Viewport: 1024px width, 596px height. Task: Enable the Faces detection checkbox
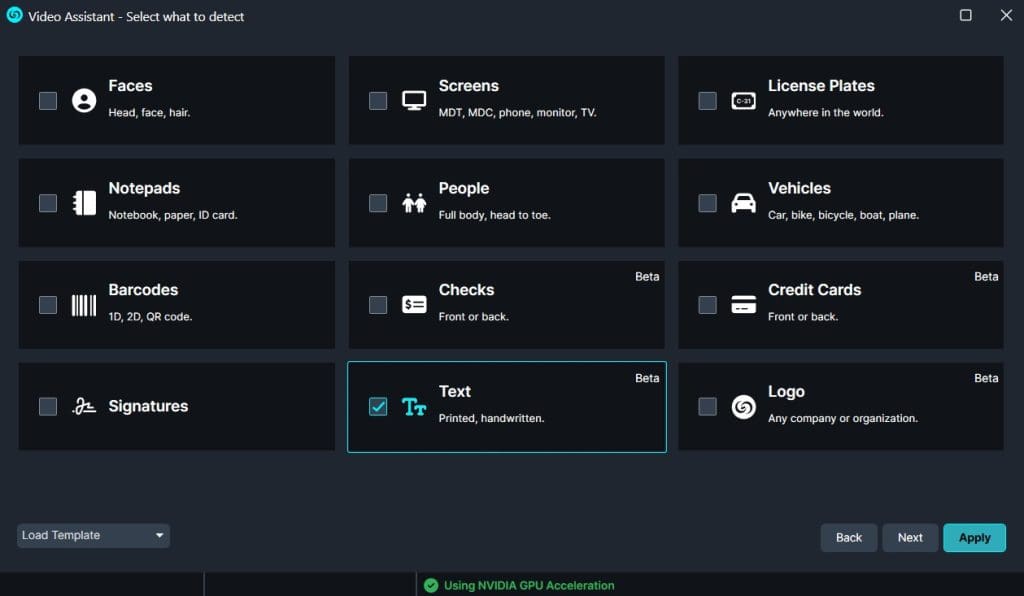click(48, 100)
